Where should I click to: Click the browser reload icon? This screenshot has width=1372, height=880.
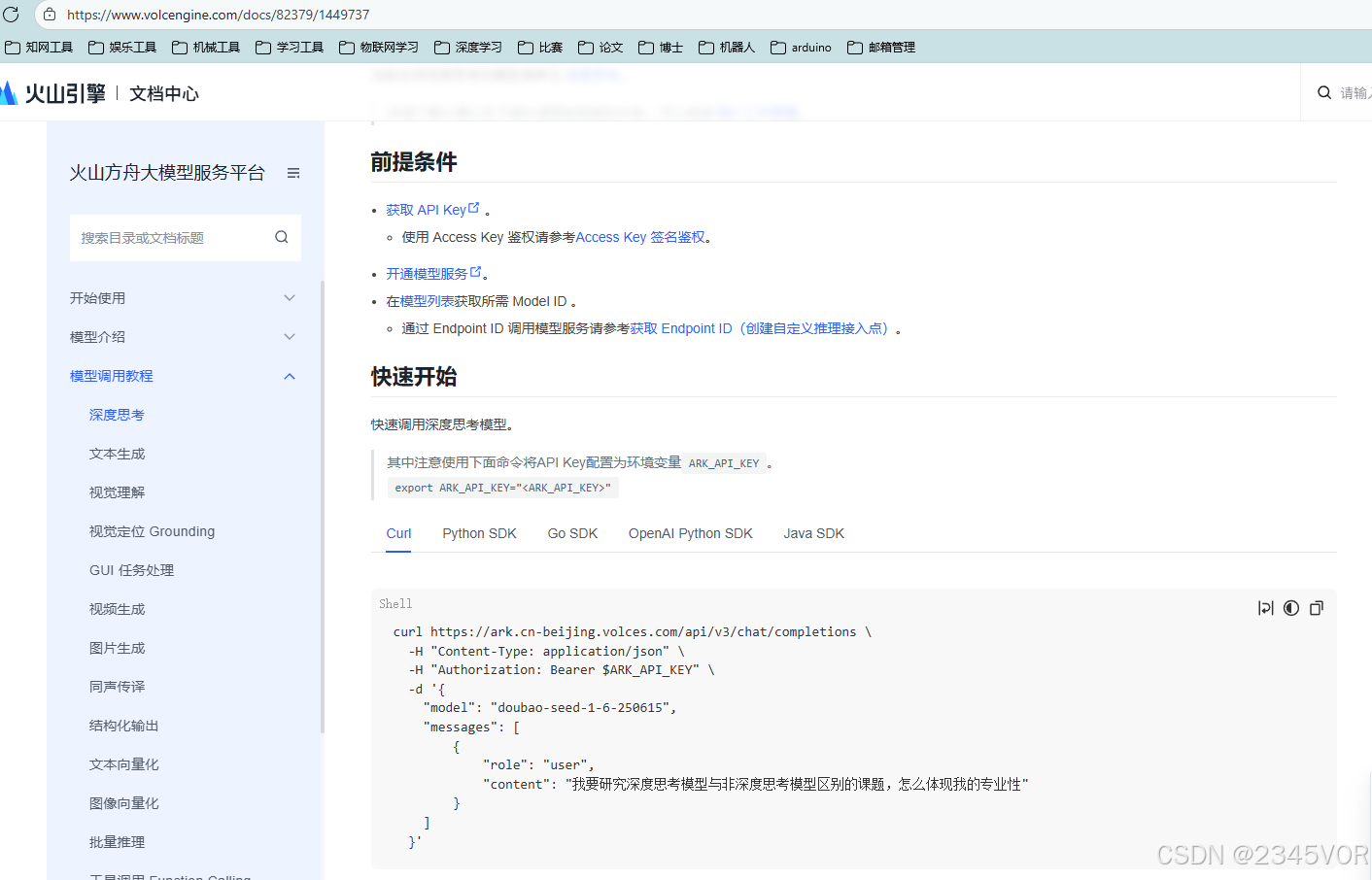click(11, 15)
